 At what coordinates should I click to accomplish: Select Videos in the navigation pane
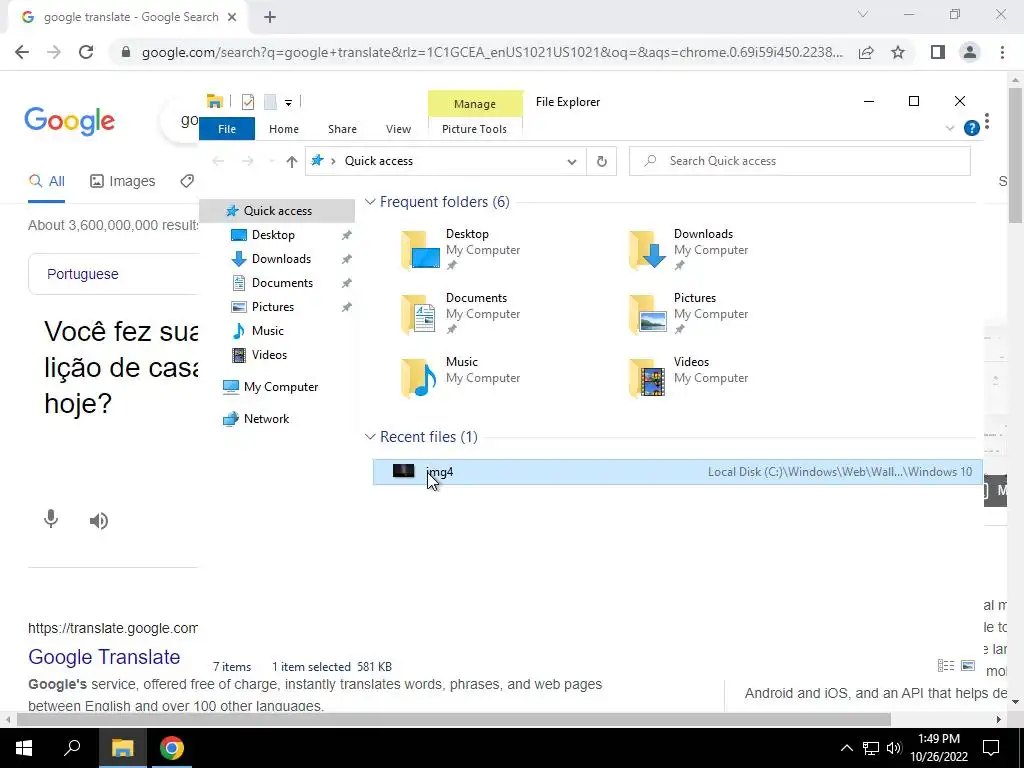(x=269, y=355)
